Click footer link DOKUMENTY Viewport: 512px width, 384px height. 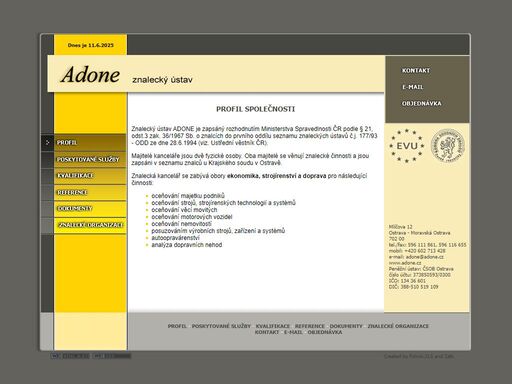pyautogui.click(x=346, y=326)
